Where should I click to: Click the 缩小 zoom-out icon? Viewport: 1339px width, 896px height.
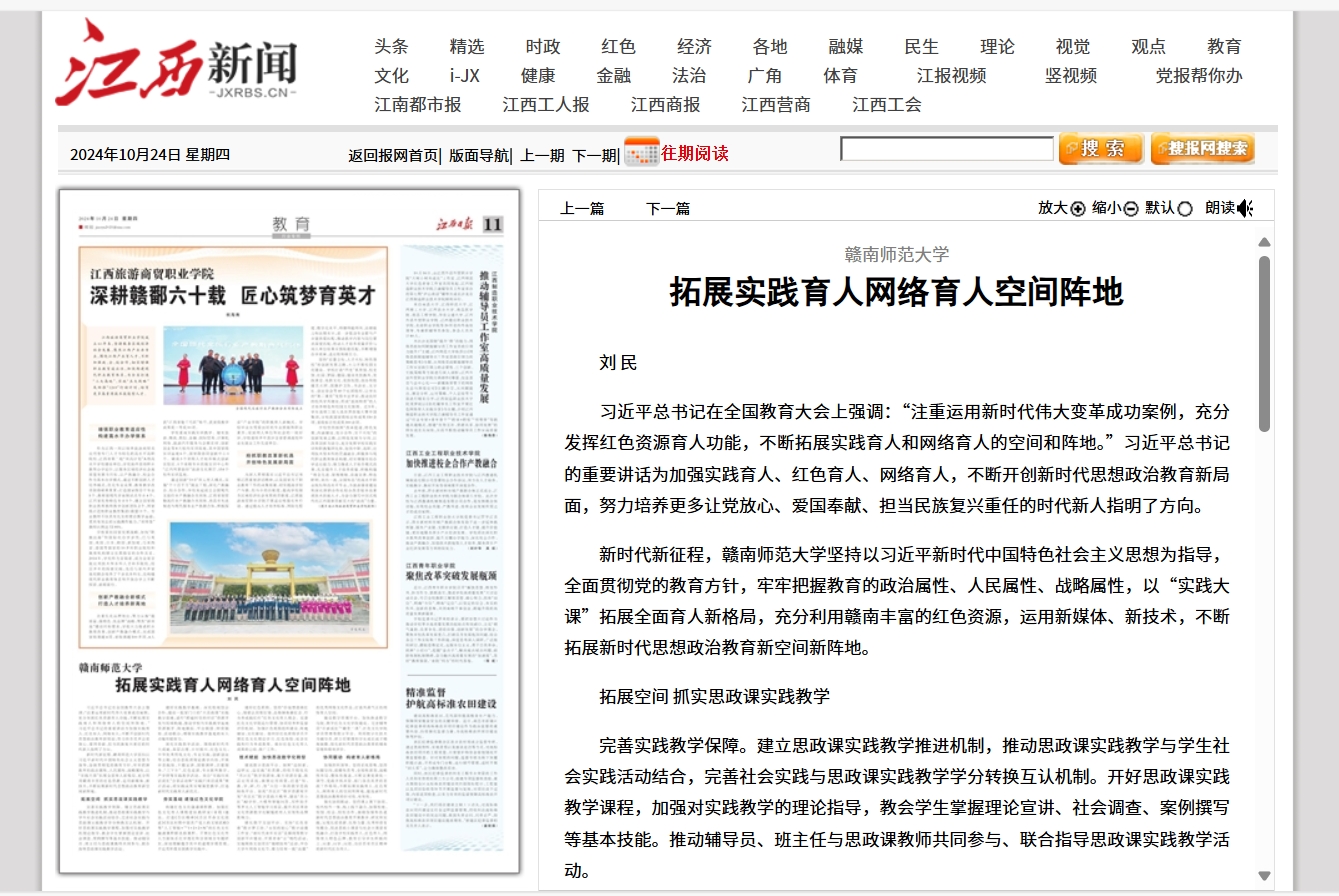(x=1131, y=209)
